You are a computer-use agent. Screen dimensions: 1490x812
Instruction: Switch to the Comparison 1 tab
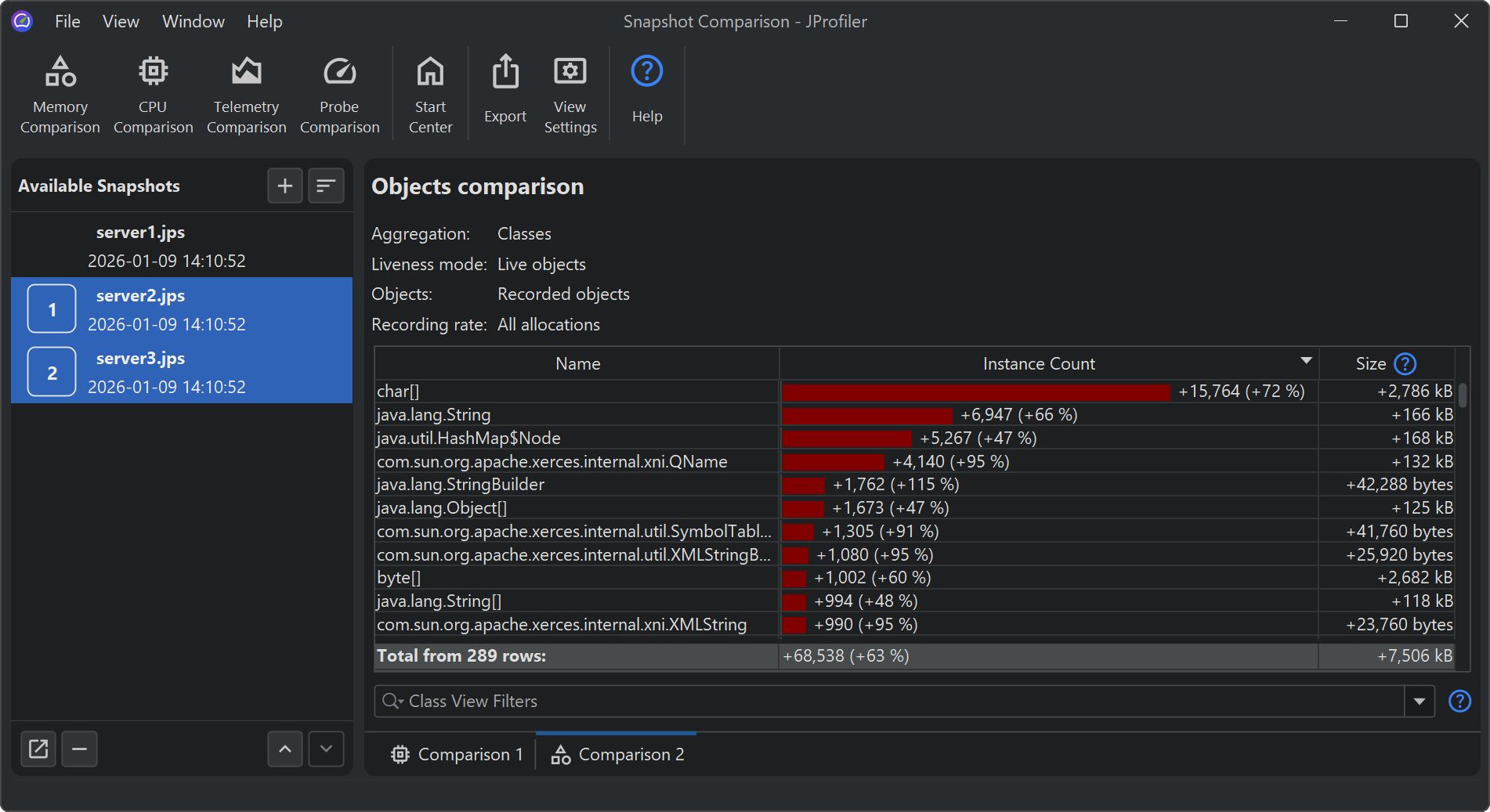(x=457, y=755)
